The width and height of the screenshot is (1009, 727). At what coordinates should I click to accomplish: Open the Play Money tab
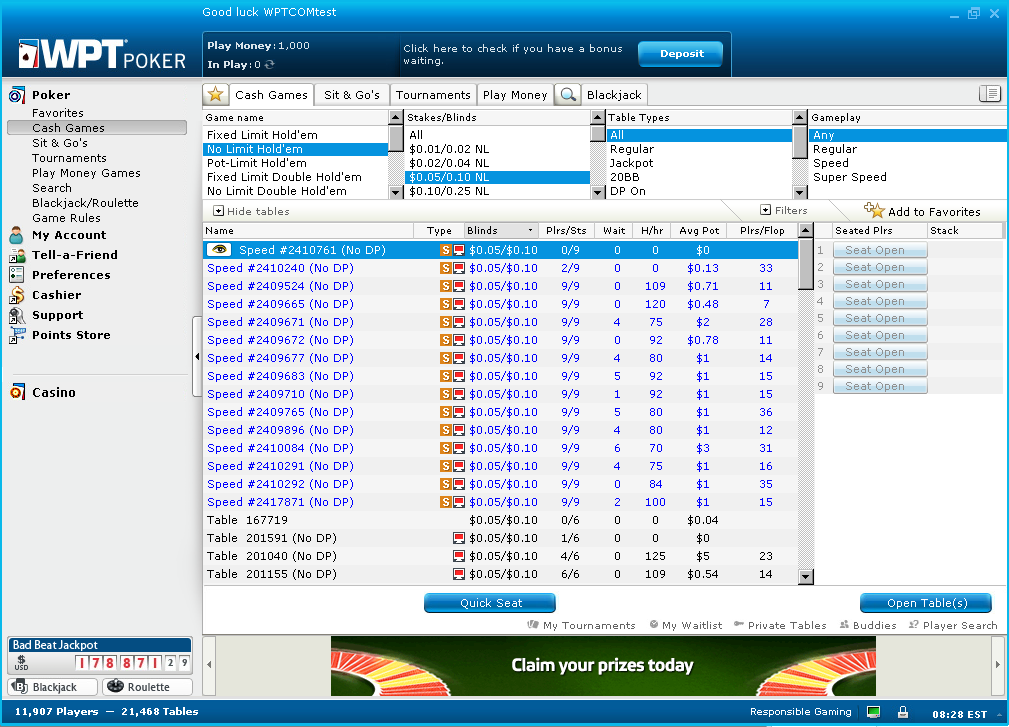(x=515, y=95)
